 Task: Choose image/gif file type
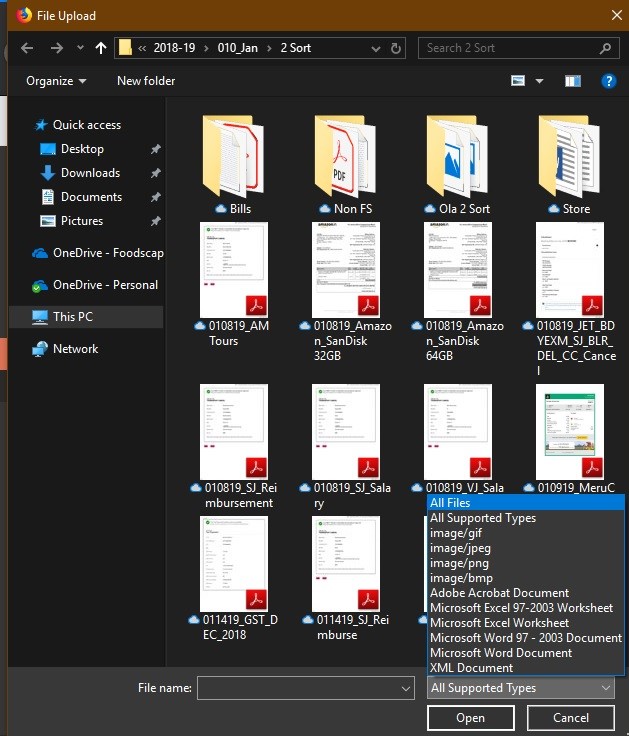[x=525, y=533]
